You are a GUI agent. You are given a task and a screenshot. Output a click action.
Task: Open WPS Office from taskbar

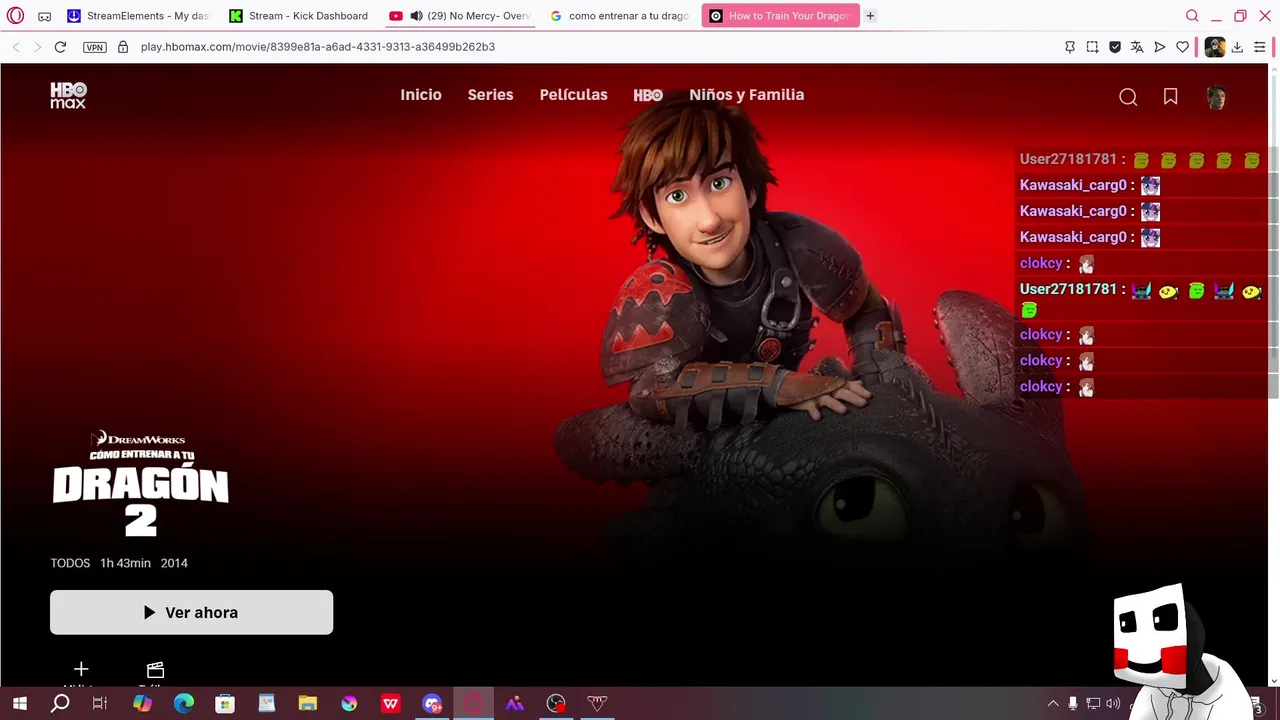tap(390, 704)
